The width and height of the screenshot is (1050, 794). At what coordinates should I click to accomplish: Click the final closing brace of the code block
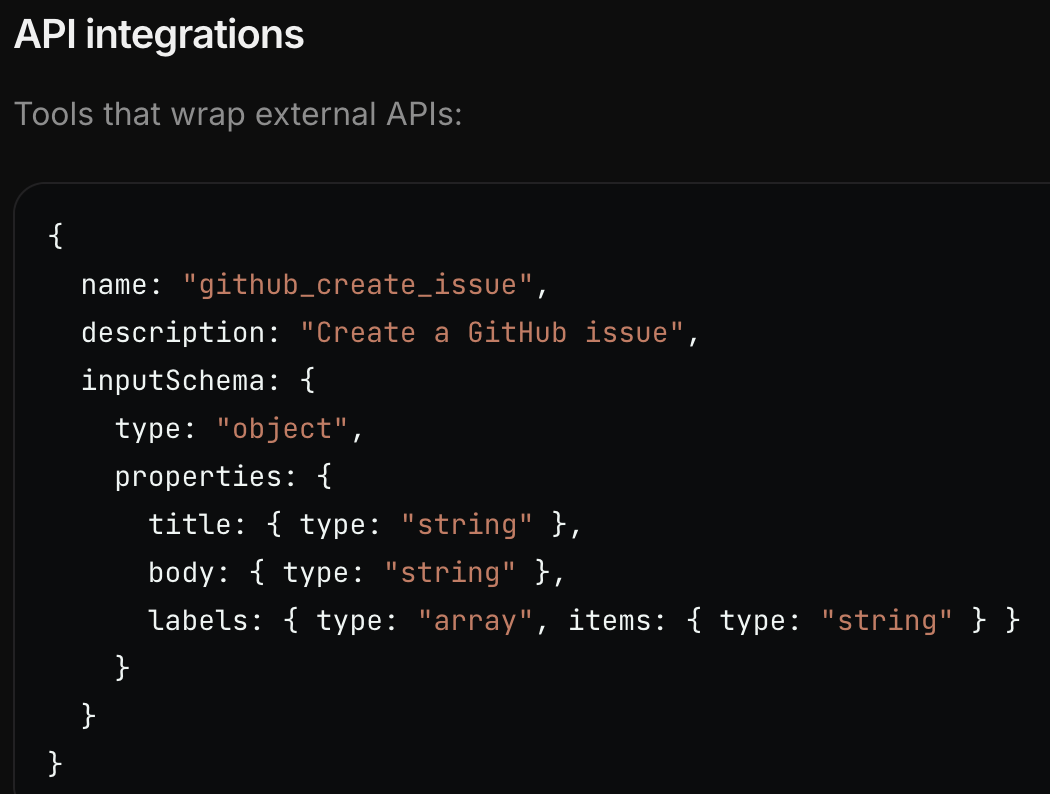click(56, 765)
